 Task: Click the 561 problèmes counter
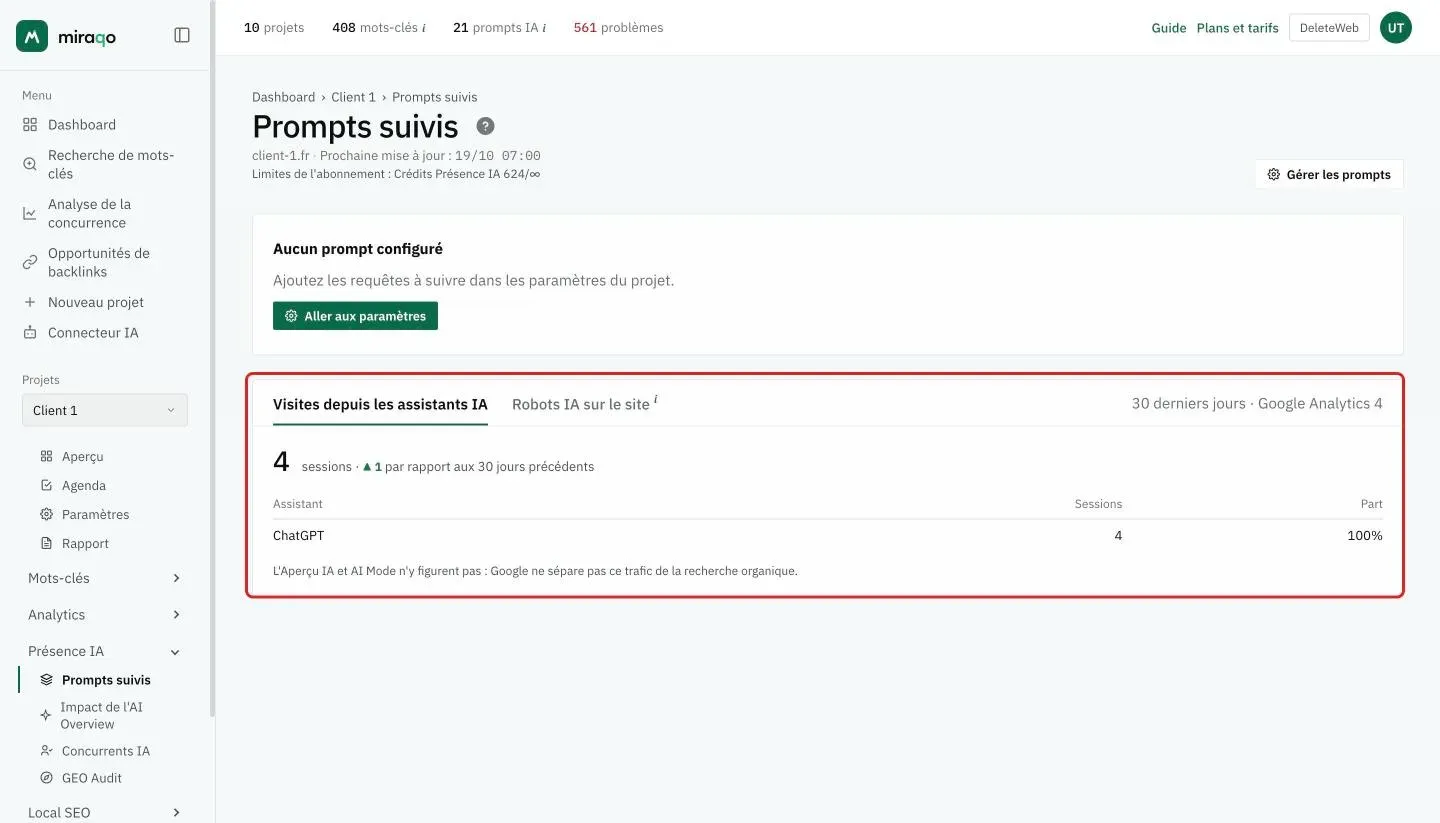click(x=618, y=28)
